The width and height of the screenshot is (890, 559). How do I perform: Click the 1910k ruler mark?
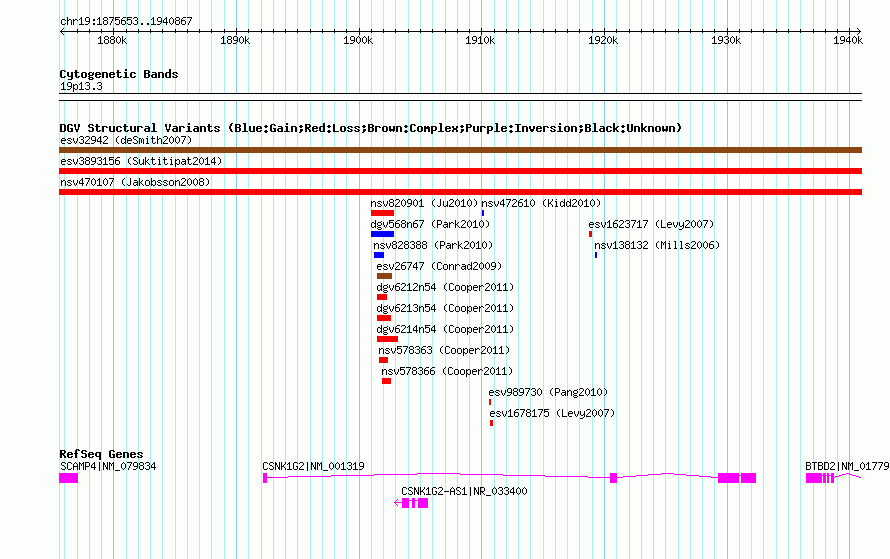tap(480, 40)
